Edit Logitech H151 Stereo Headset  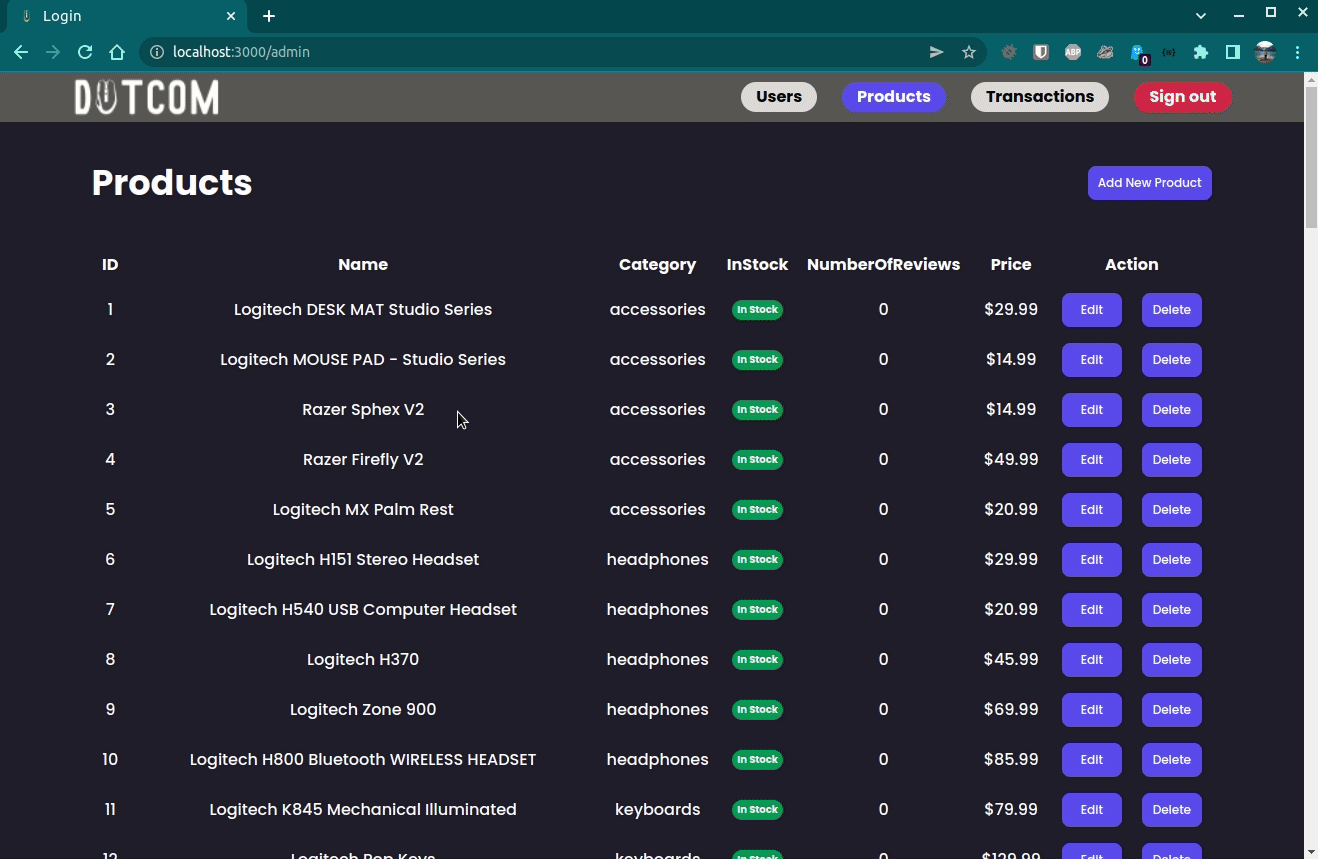pyautogui.click(x=1092, y=560)
